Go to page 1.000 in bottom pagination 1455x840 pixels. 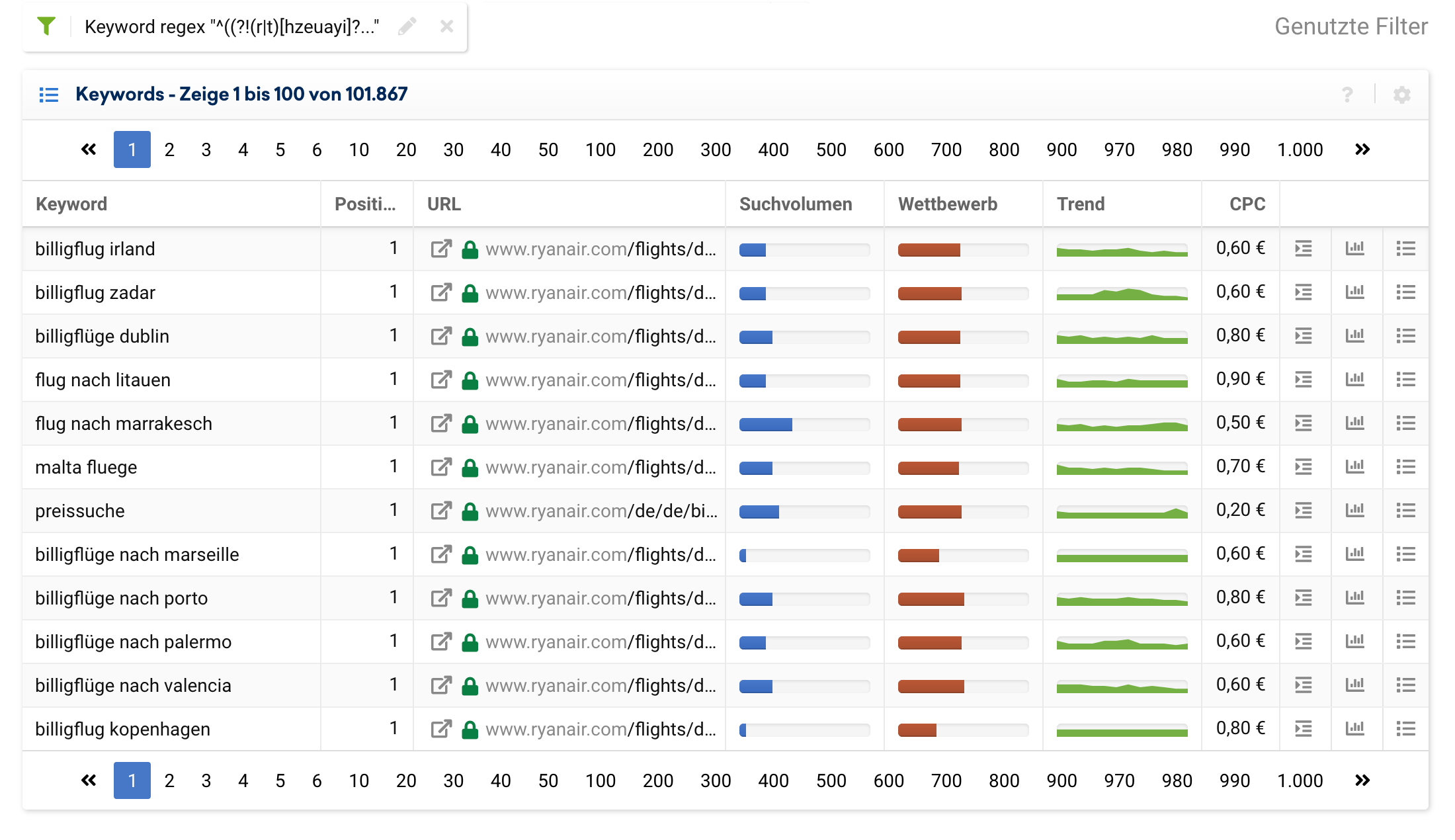pyautogui.click(x=1300, y=780)
